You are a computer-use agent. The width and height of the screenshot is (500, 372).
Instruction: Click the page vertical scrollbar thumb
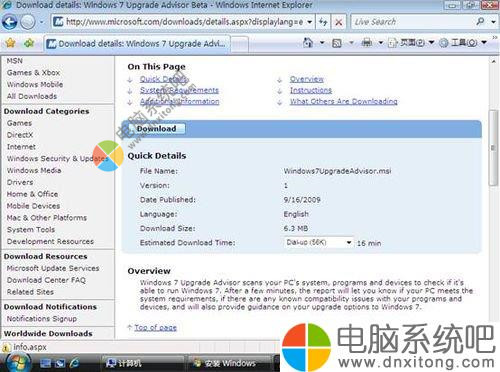[x=493, y=148]
